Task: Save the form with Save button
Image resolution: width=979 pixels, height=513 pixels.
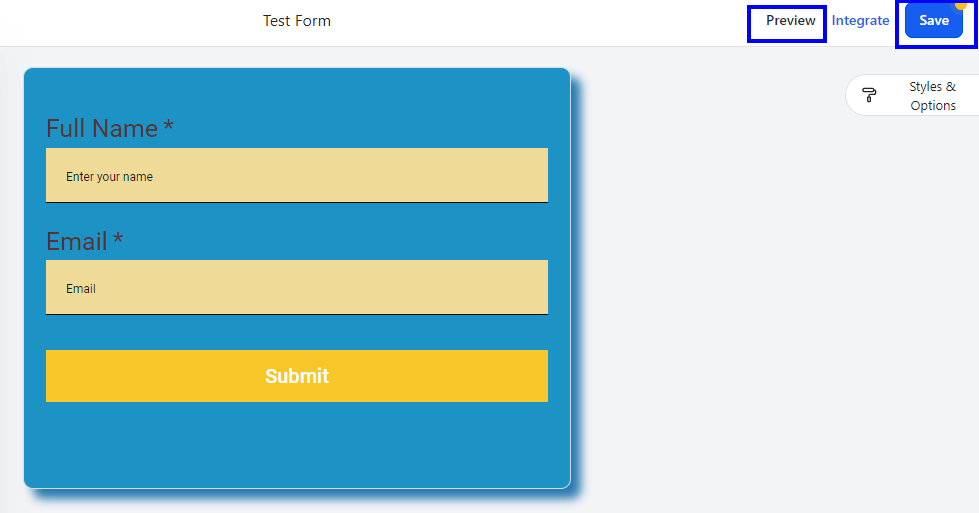Action: (x=933, y=21)
